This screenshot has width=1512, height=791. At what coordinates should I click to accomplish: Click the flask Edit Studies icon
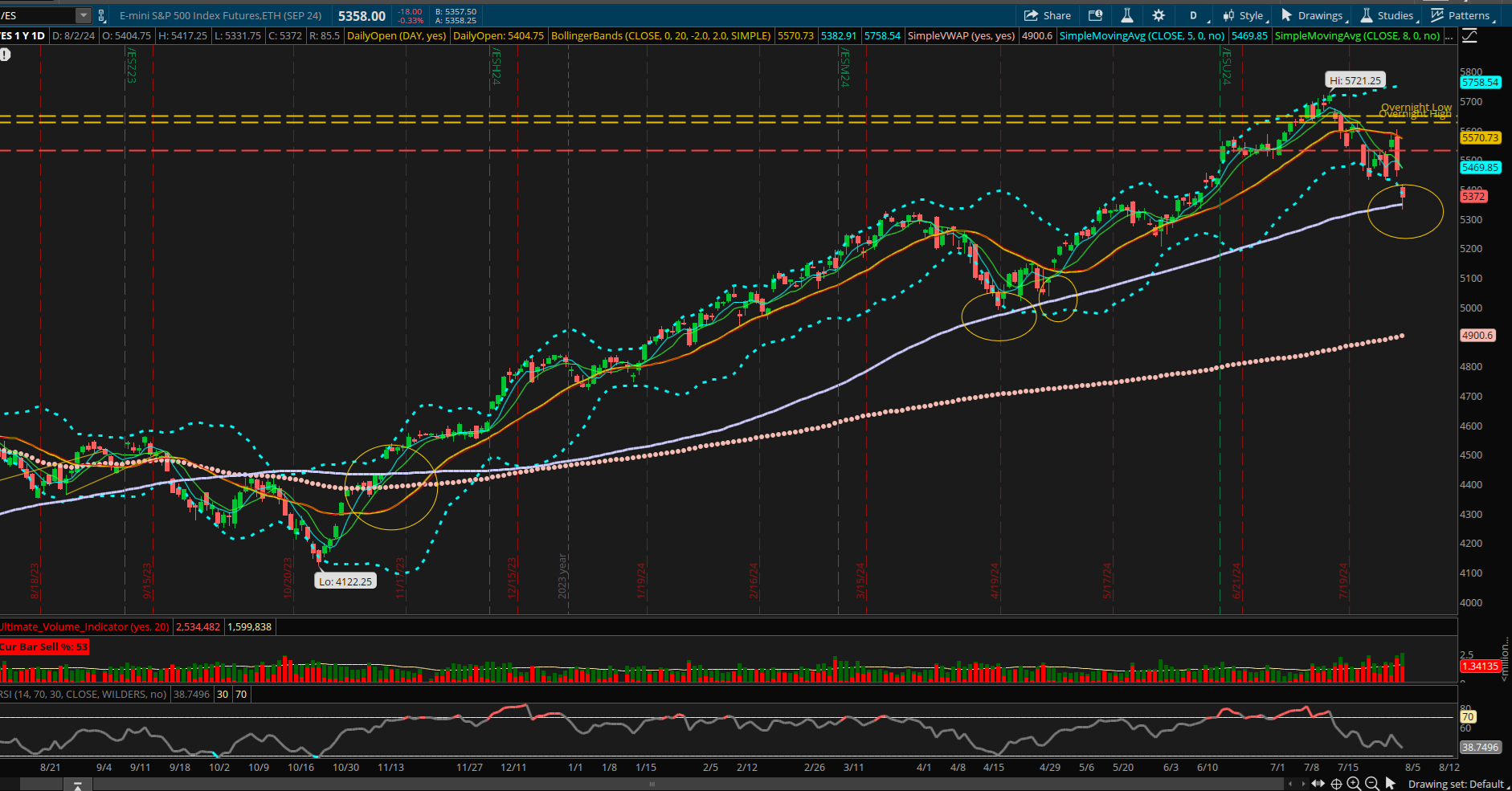coord(1127,15)
